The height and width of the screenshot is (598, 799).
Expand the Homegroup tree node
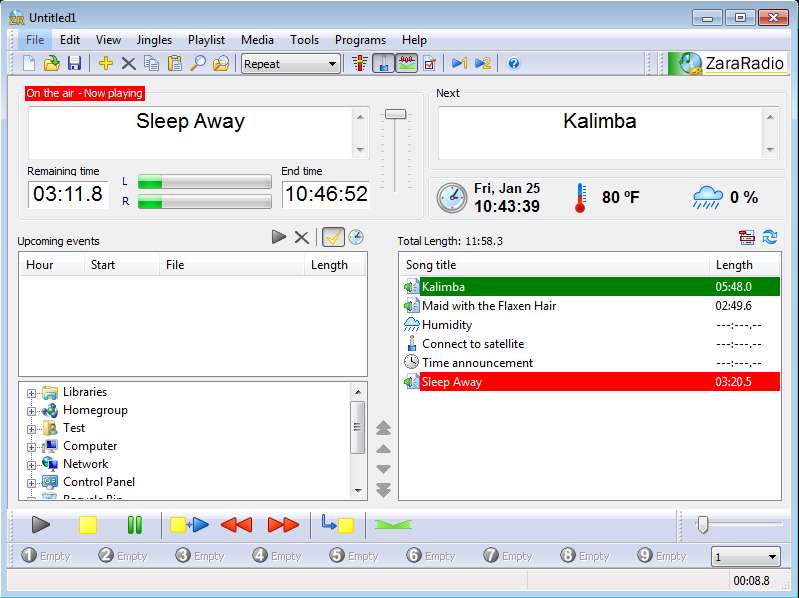[31, 411]
